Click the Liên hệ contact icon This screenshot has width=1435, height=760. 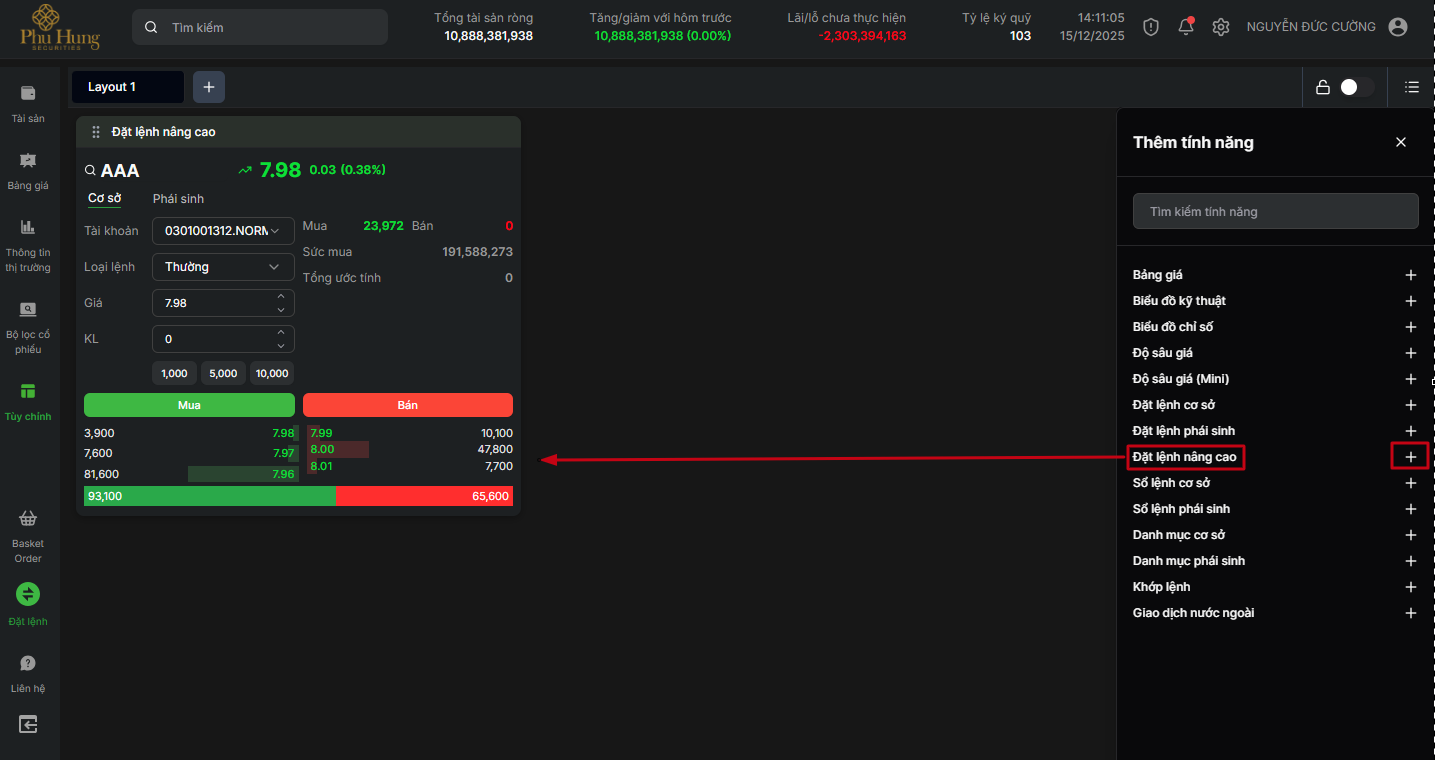click(x=28, y=664)
